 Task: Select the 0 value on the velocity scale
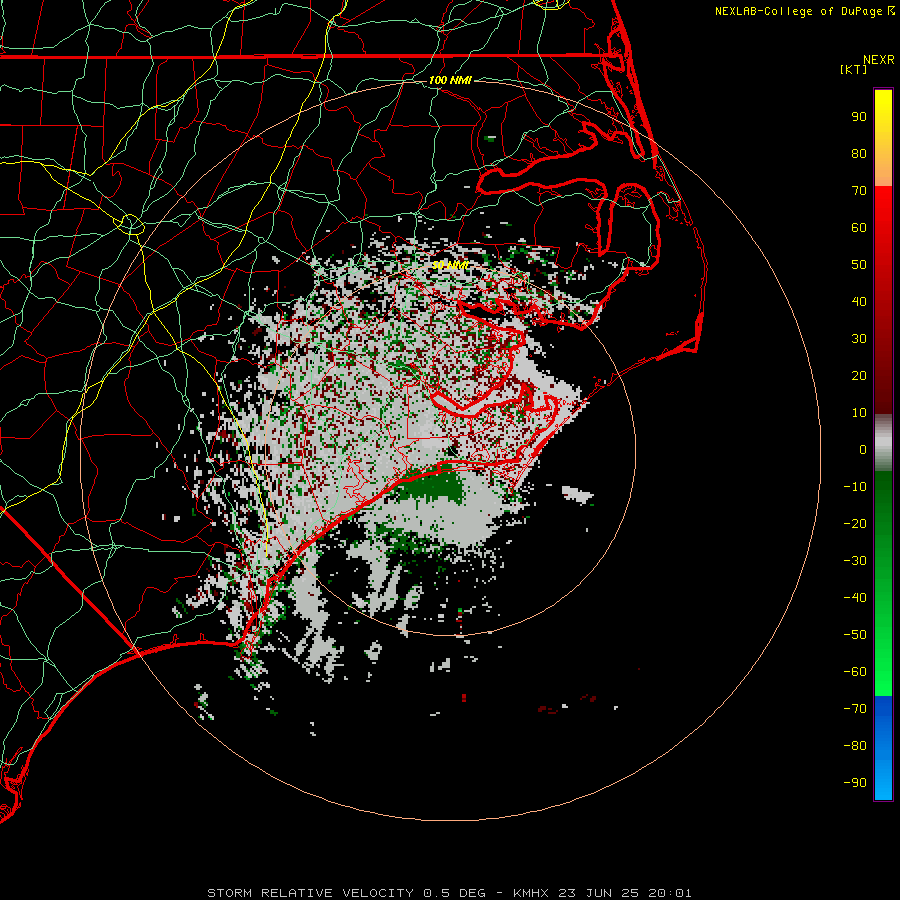(863, 449)
